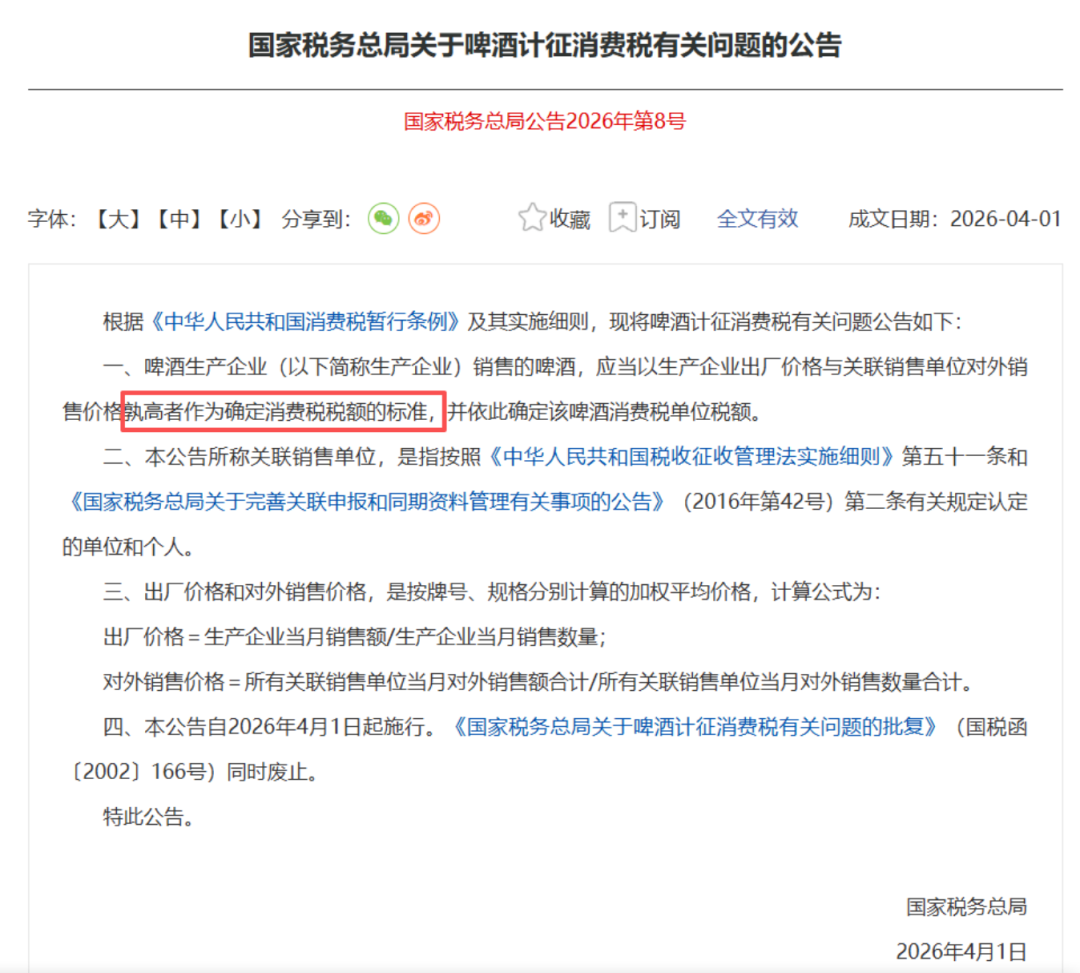Click the paragraph beginning 三、出厂价格和对外销售价格
Image resolution: width=1080 pixels, height=973 pixels.
pos(492,592)
